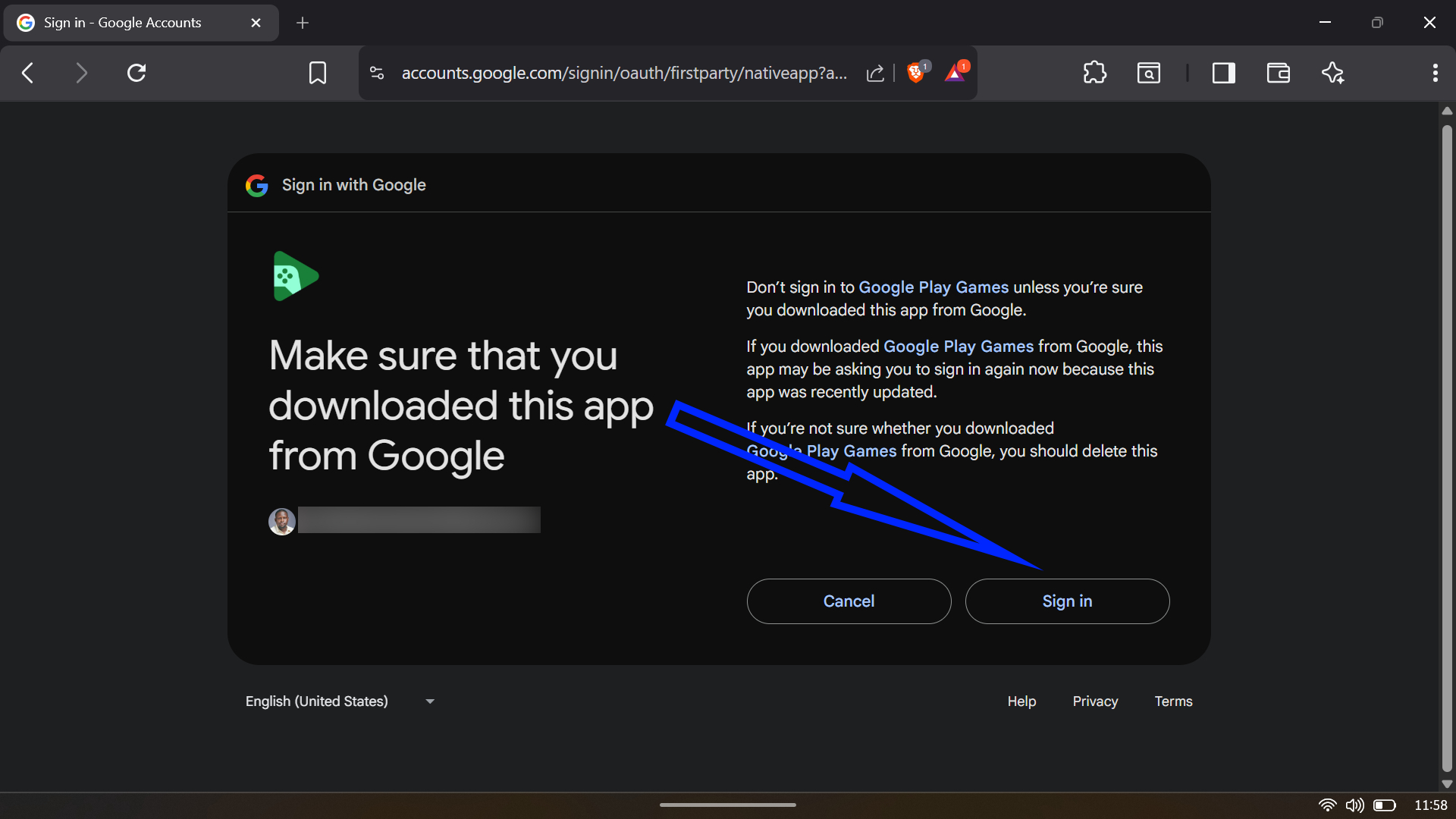Viewport: 1456px width, 819px height.
Task: Open Brave Wallet
Action: click(1279, 73)
